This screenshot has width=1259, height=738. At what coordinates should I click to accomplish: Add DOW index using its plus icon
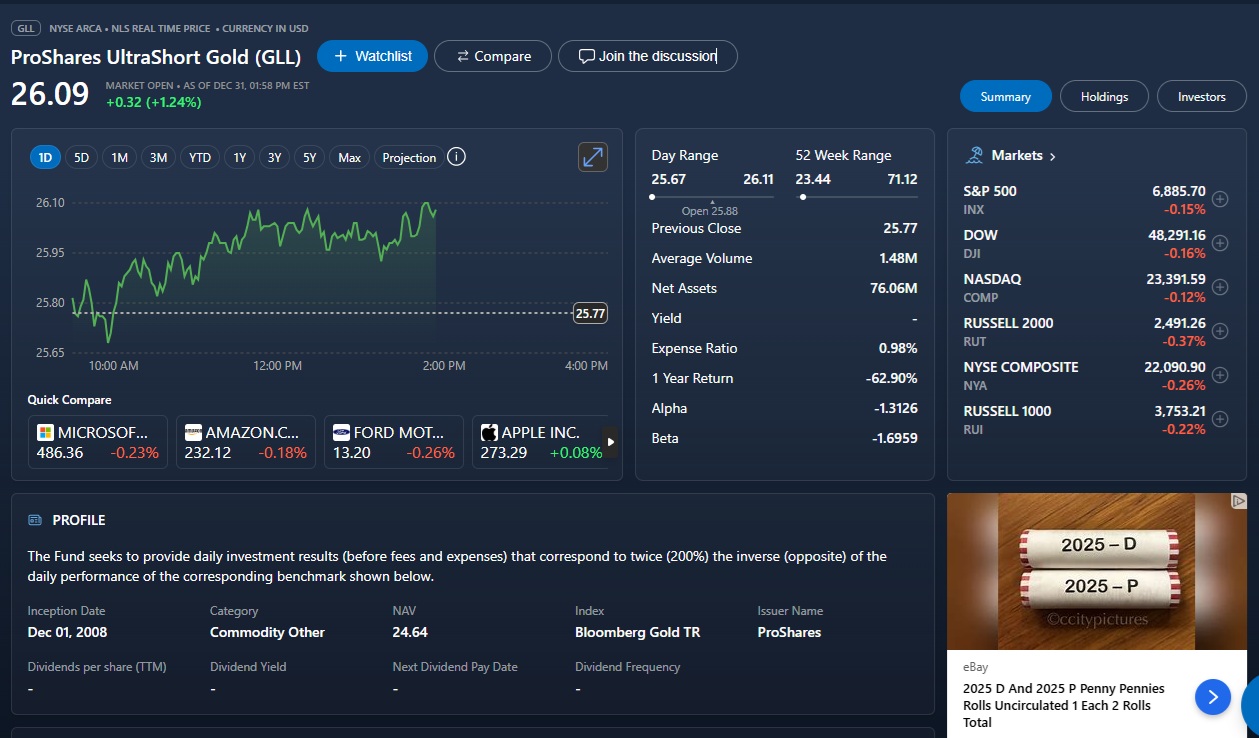(x=1220, y=243)
